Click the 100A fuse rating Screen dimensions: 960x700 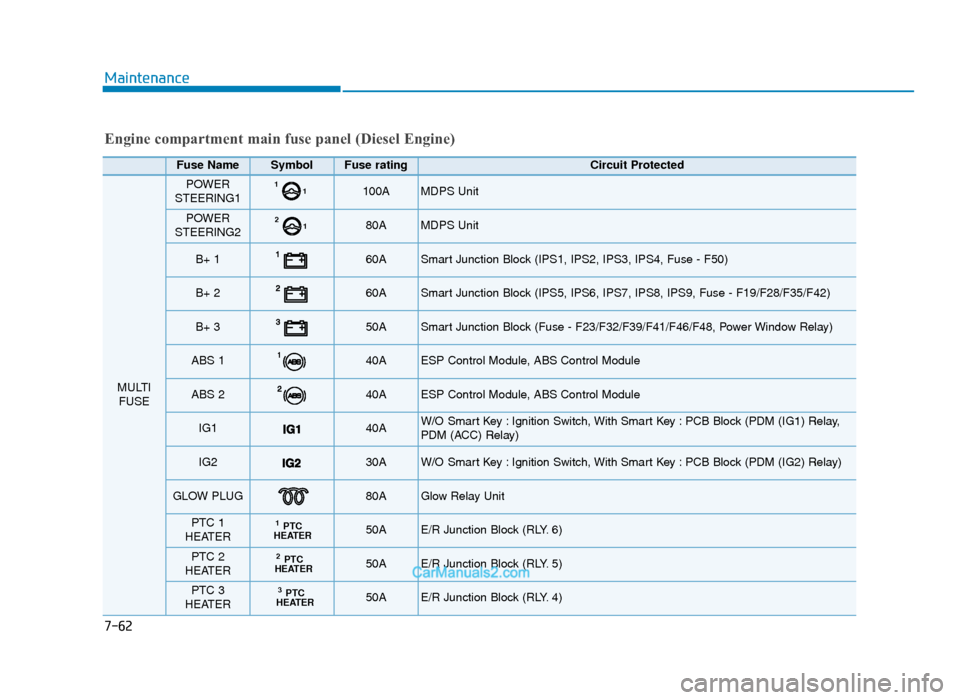tap(376, 192)
